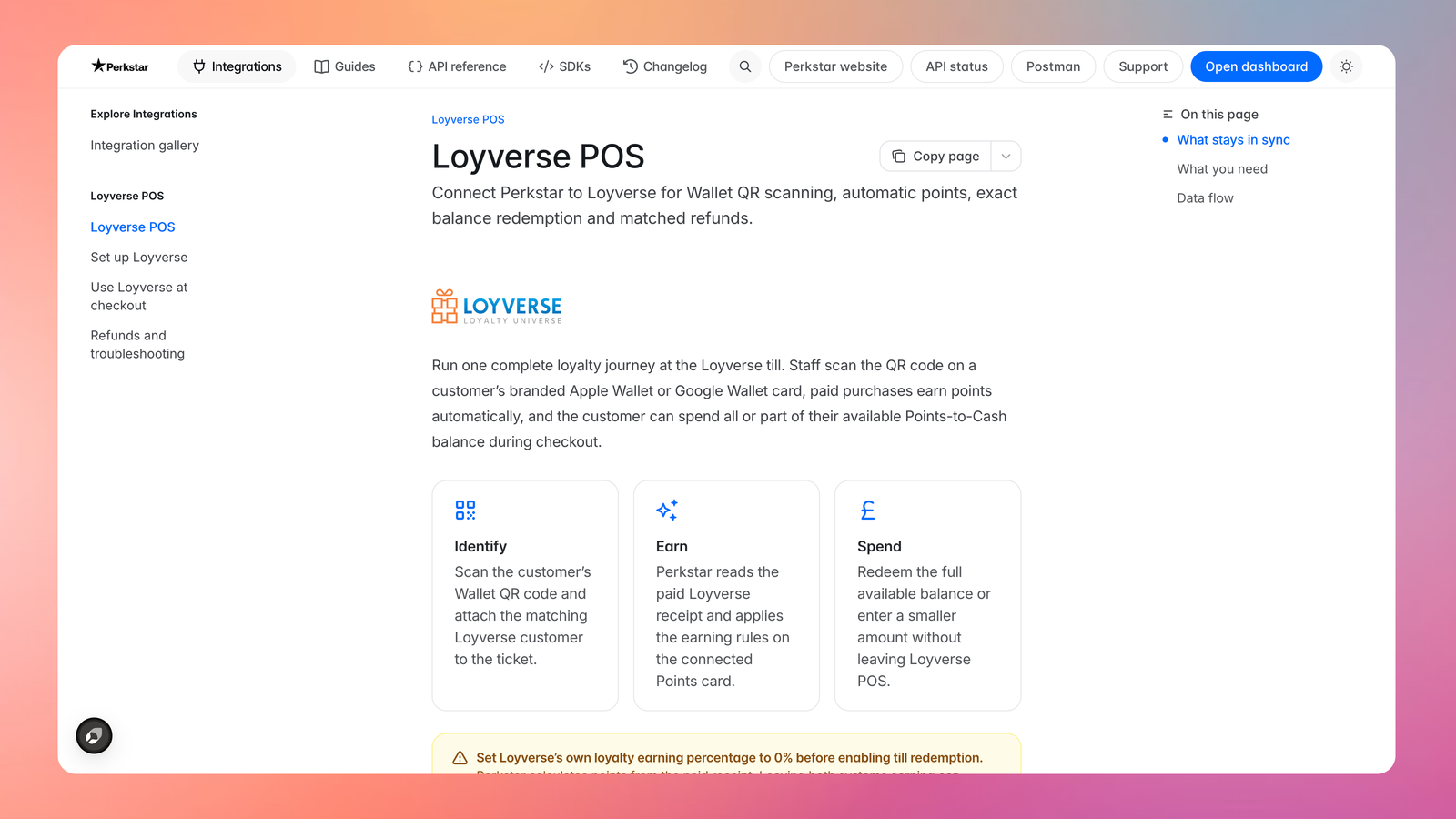
Task: Click the On this page list icon
Action: [1168, 115]
